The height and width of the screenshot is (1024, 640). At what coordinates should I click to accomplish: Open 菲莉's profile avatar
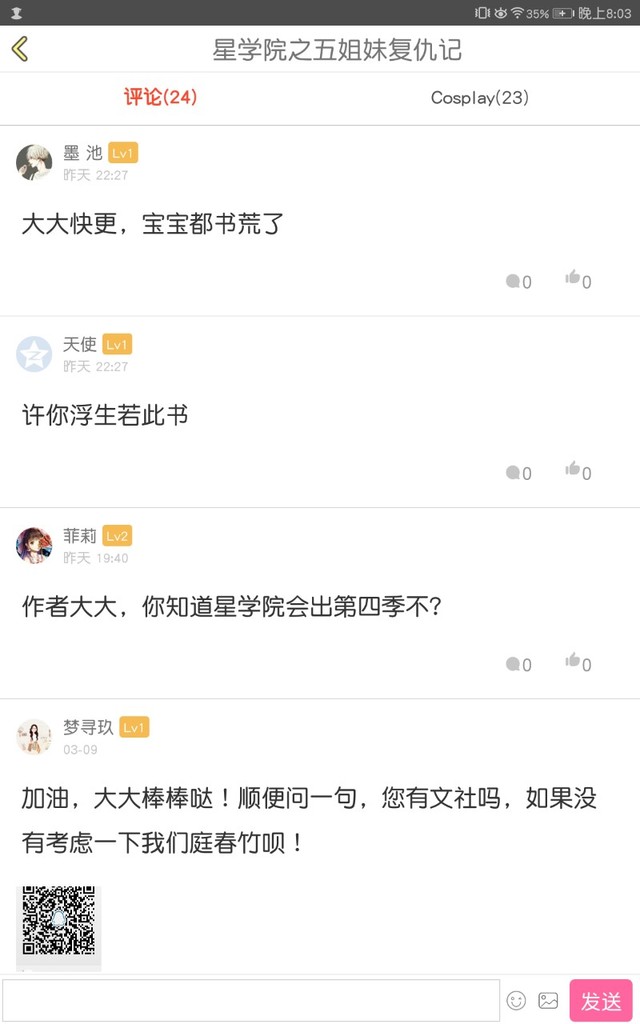[x=34, y=545]
